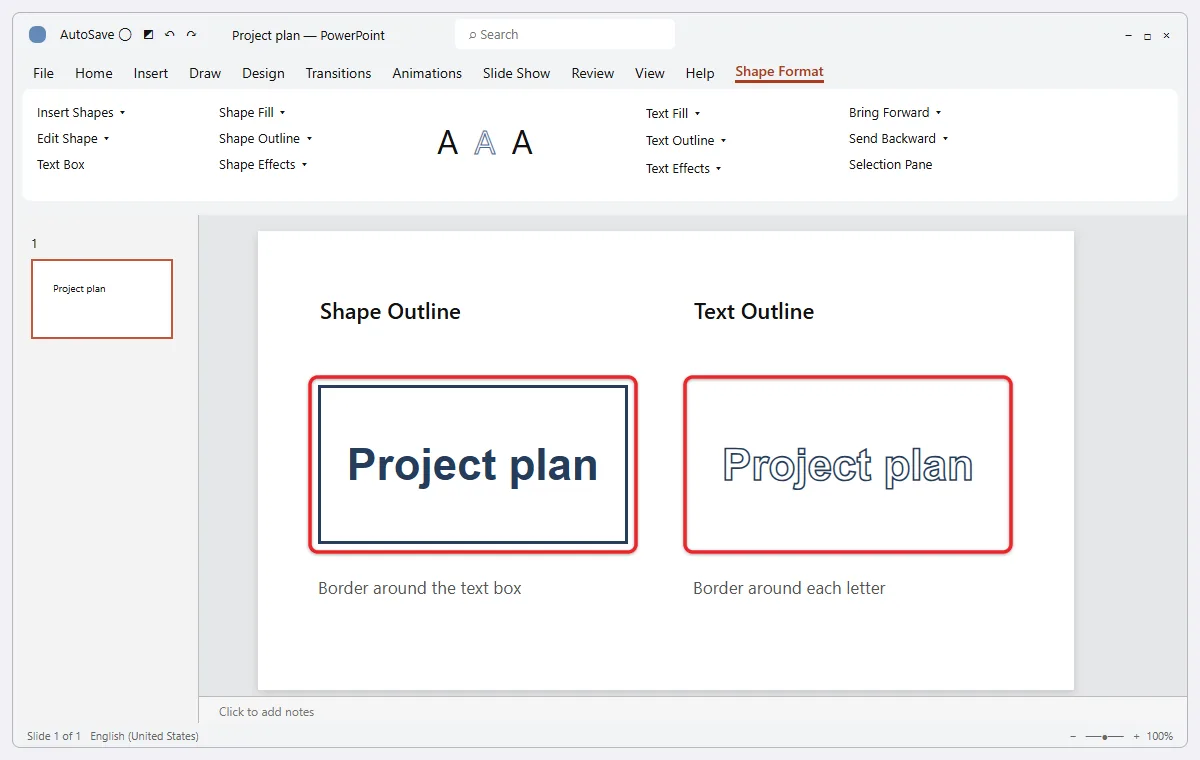Minimize the PowerPoint window
The height and width of the screenshot is (760, 1200).
[x=1128, y=36]
